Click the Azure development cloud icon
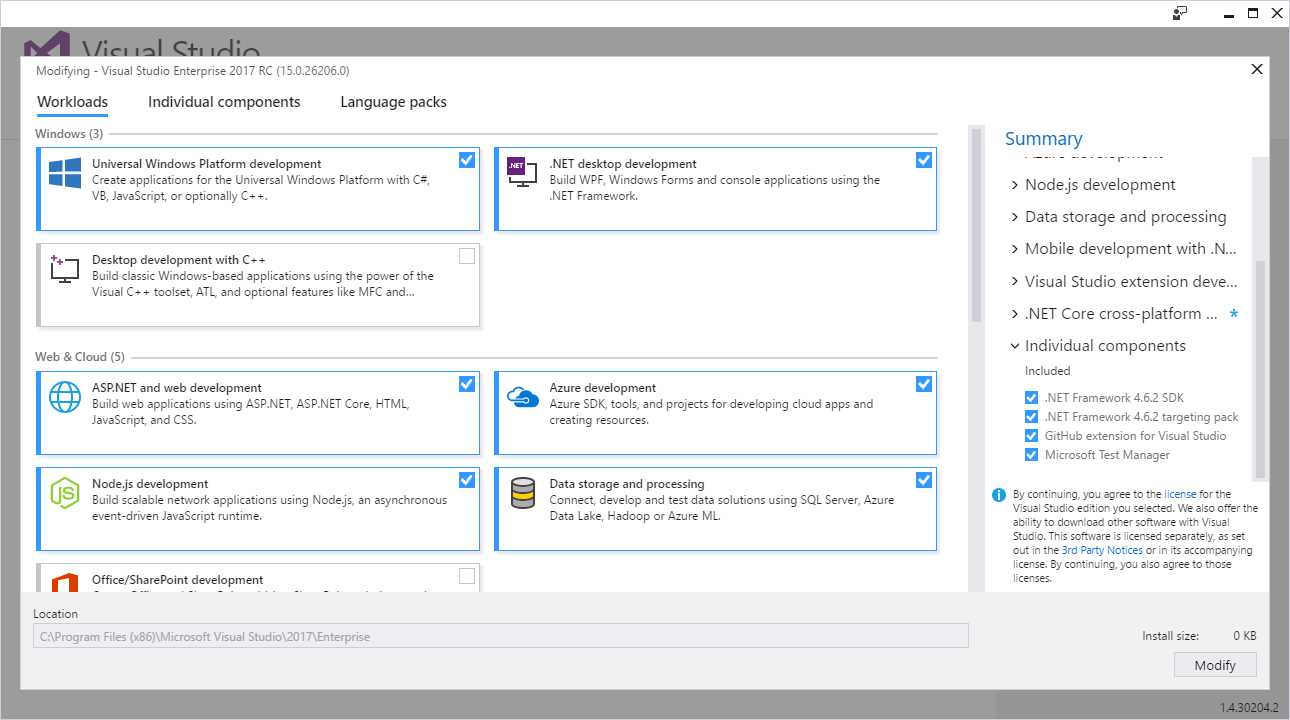The height and width of the screenshot is (720, 1290). pos(521,396)
